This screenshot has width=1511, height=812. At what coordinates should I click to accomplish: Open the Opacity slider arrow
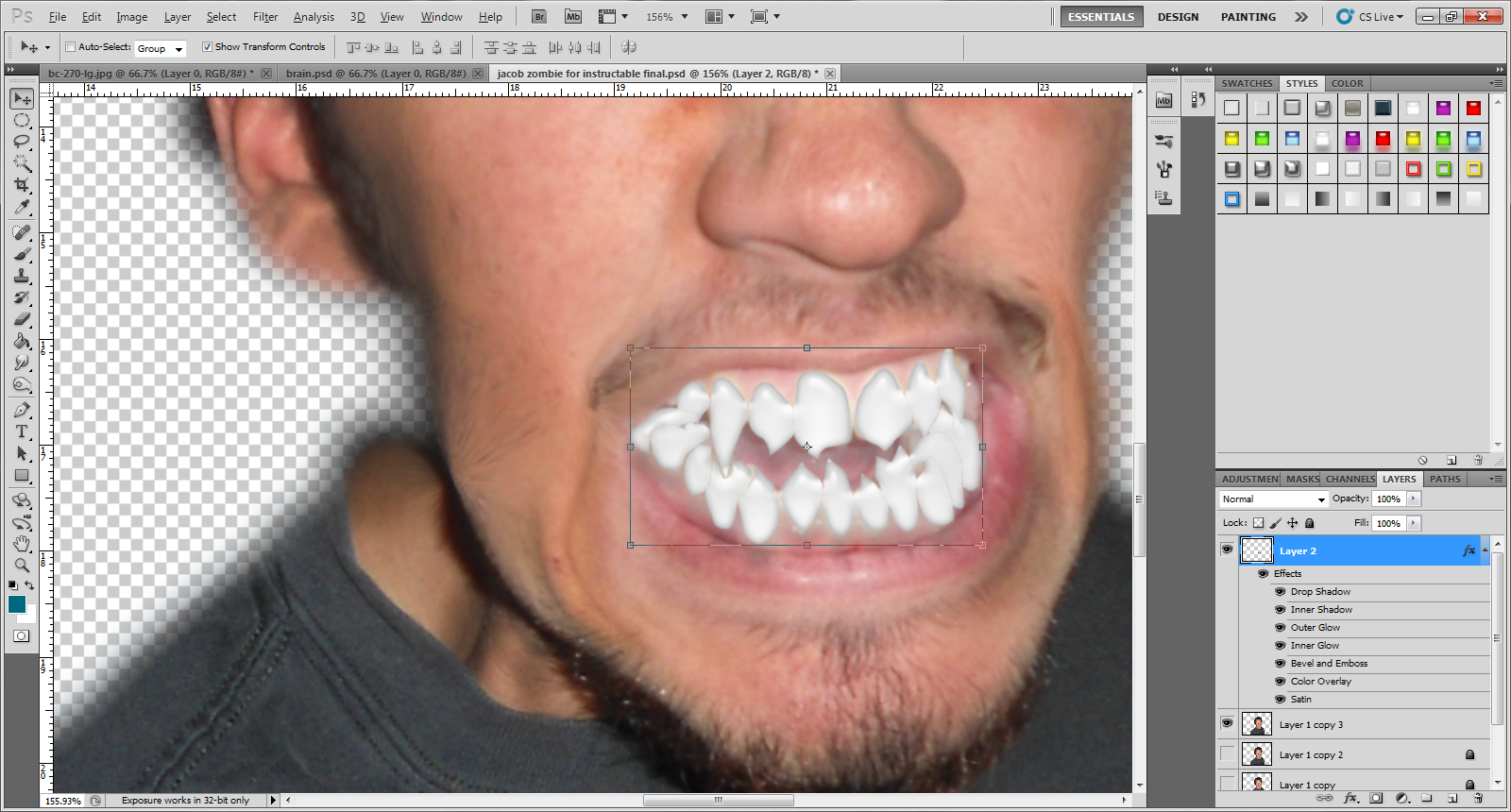click(1414, 499)
